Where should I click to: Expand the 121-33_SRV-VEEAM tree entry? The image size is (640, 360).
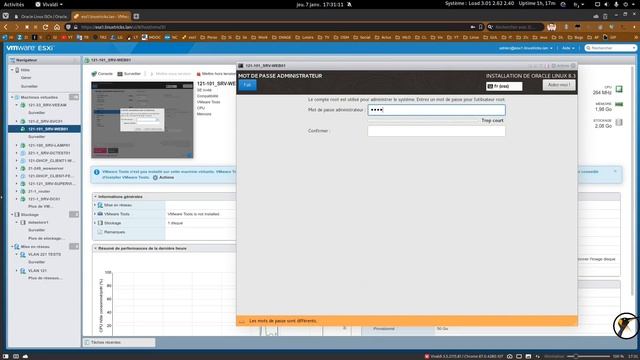[17, 105]
